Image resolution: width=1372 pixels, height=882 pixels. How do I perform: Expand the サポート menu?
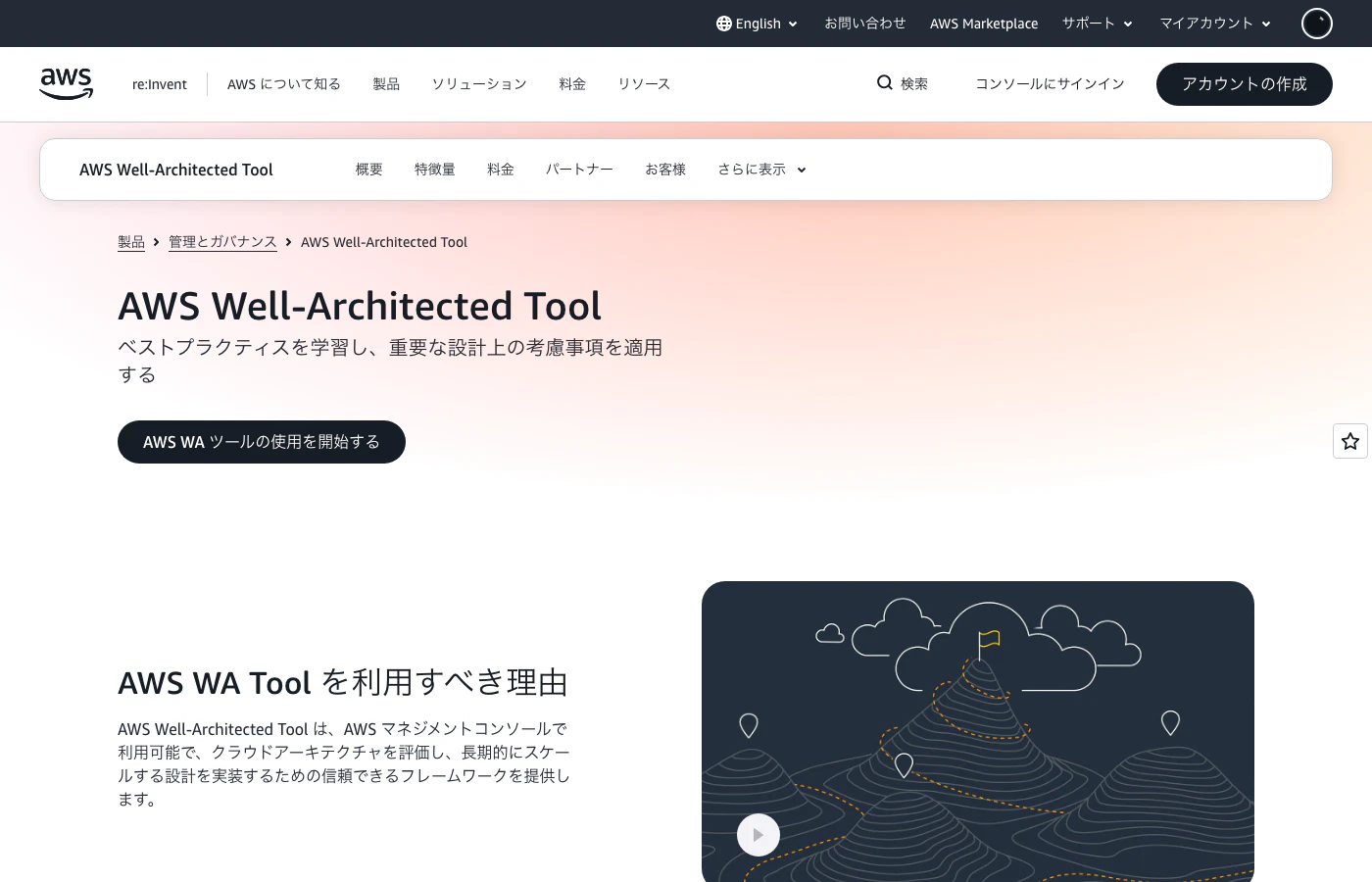tap(1098, 24)
